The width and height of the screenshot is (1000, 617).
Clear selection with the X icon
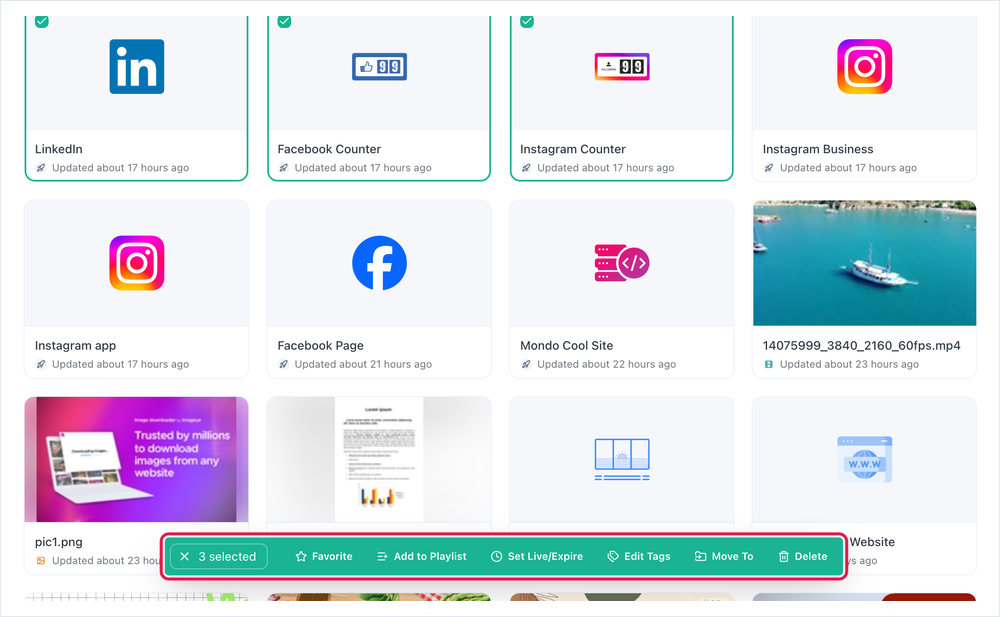pyautogui.click(x=184, y=556)
